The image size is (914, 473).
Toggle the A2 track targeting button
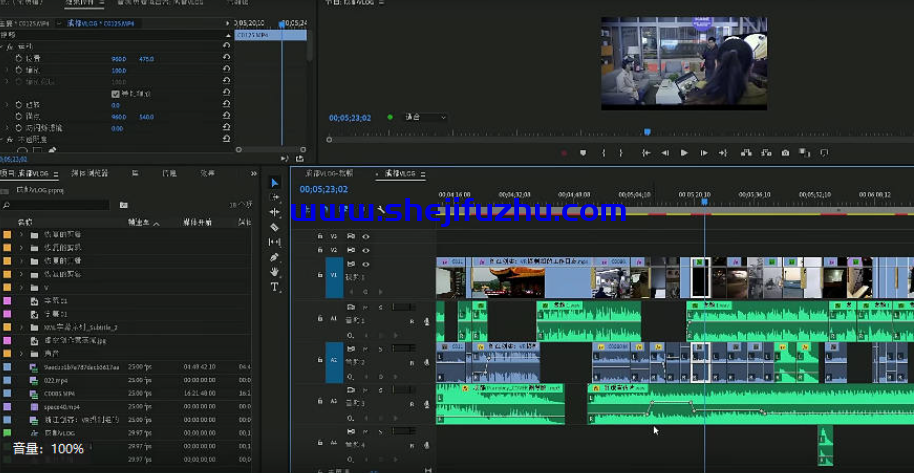(334, 360)
